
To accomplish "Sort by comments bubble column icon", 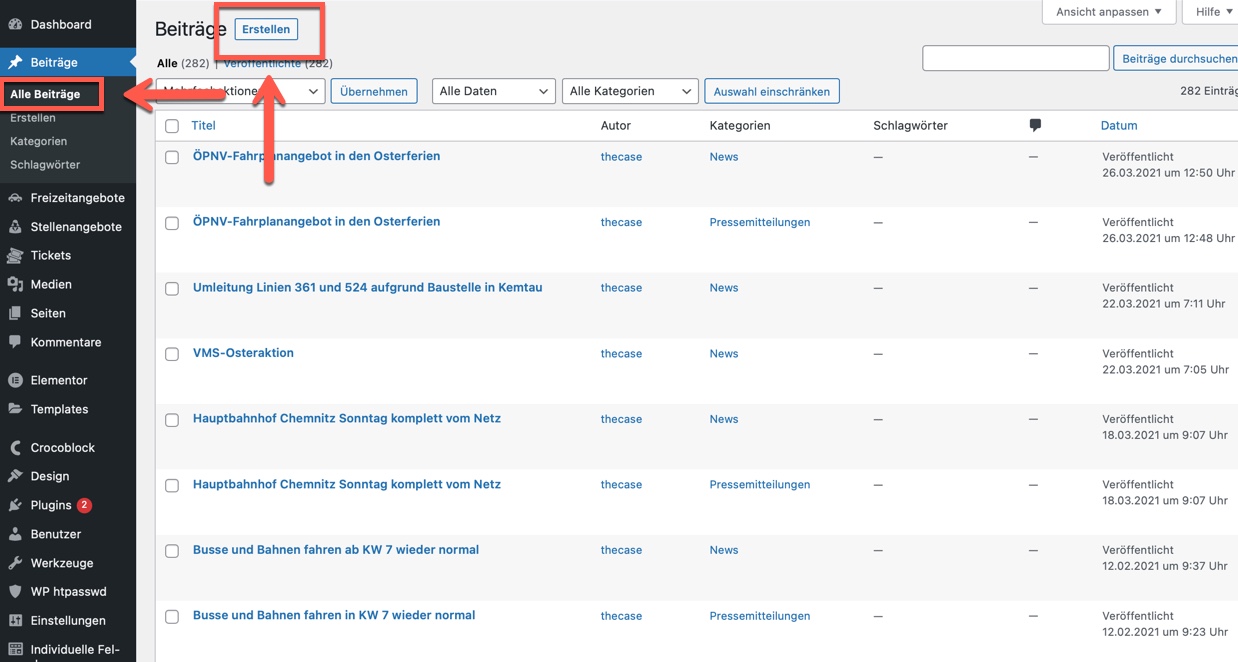I will (x=1035, y=126).
